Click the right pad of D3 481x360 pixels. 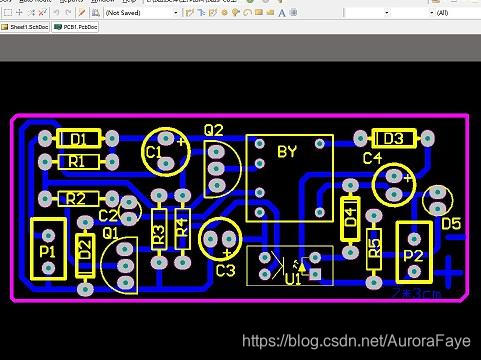(x=428, y=138)
